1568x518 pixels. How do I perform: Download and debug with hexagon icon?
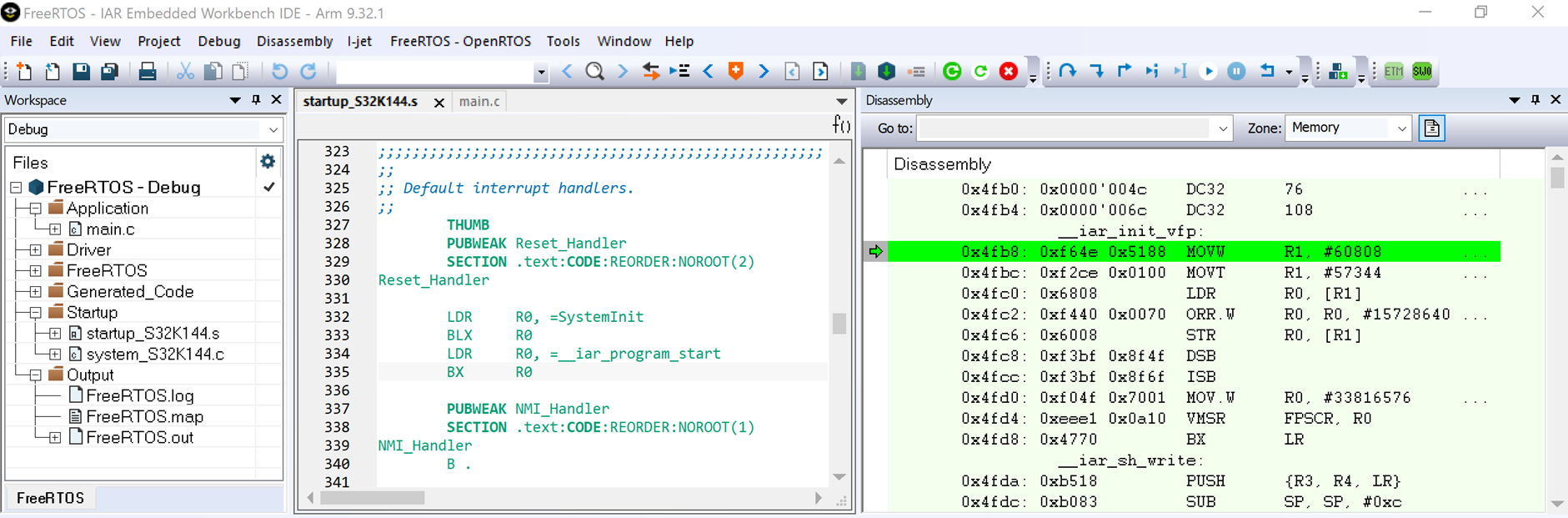pos(887,72)
